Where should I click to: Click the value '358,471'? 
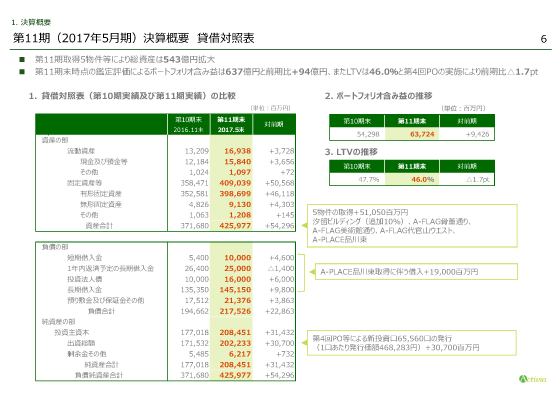point(195,183)
